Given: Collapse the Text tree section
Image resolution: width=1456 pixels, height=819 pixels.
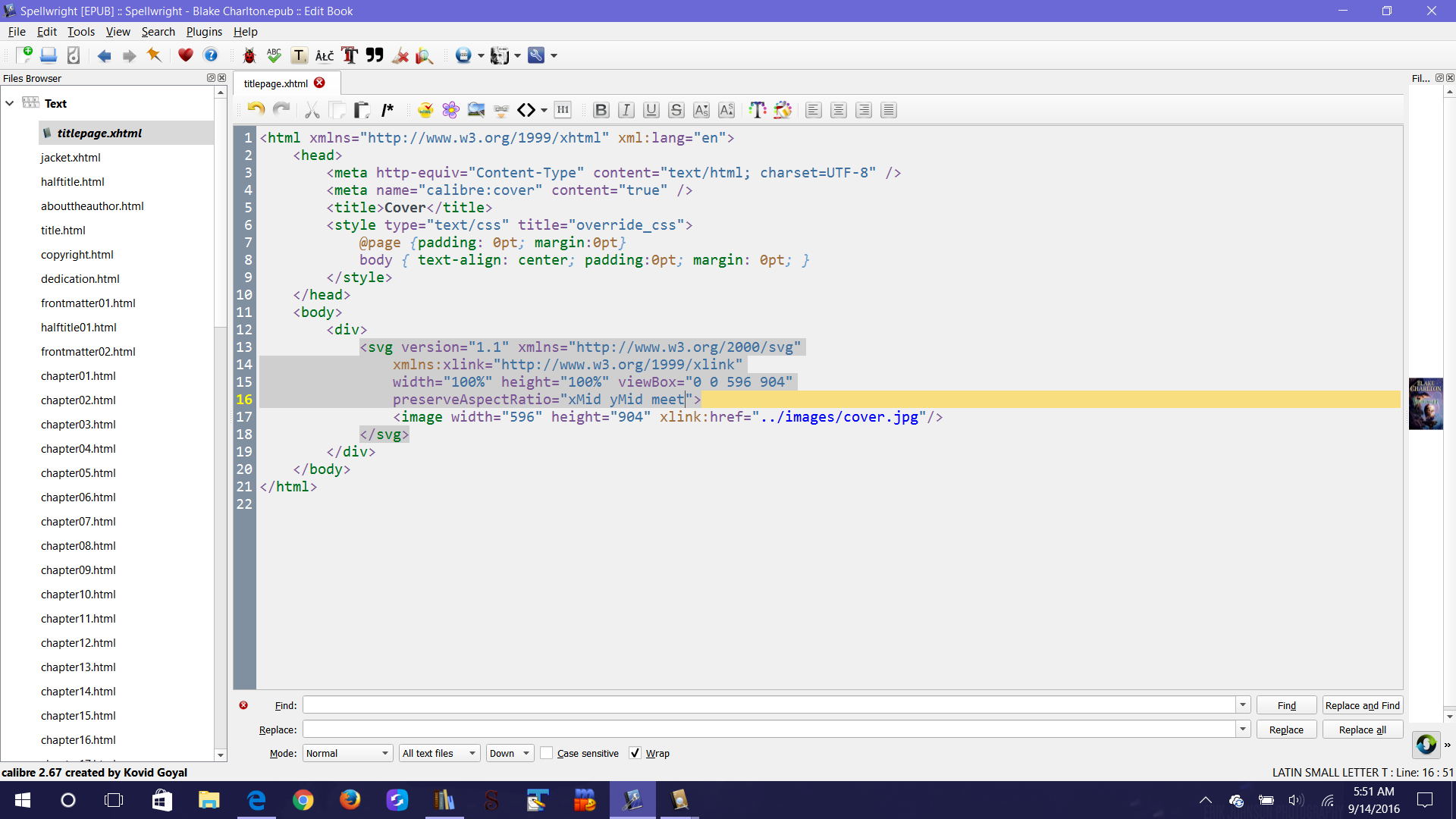Looking at the screenshot, I should [x=10, y=103].
